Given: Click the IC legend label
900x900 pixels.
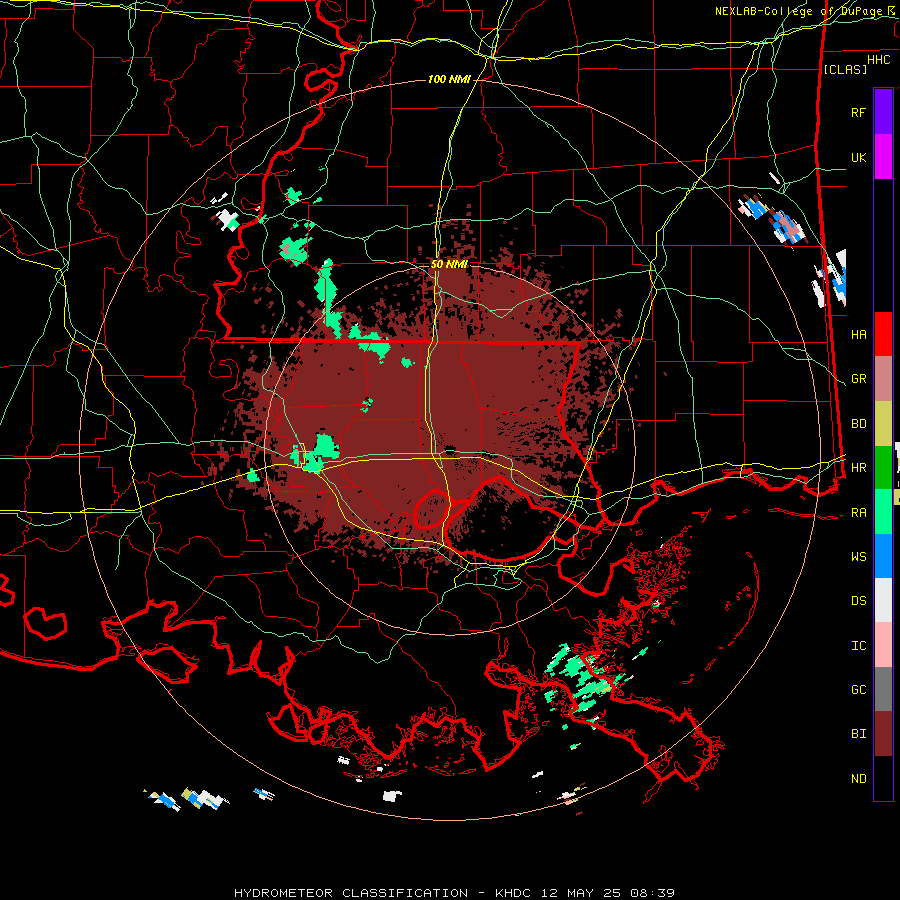Looking at the screenshot, I should click(858, 646).
